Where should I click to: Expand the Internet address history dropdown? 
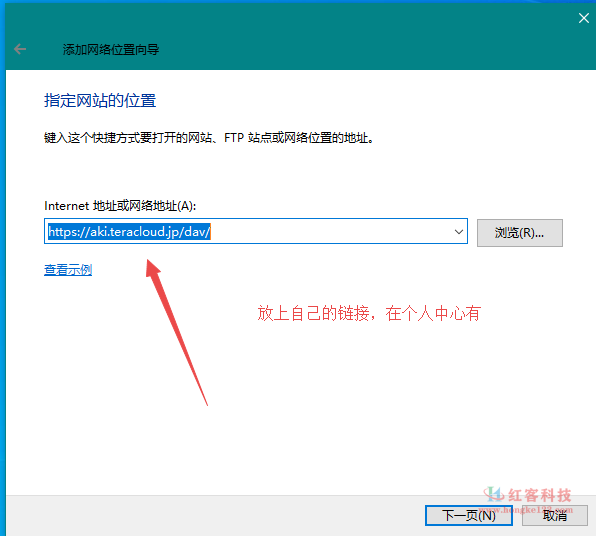pos(458,232)
